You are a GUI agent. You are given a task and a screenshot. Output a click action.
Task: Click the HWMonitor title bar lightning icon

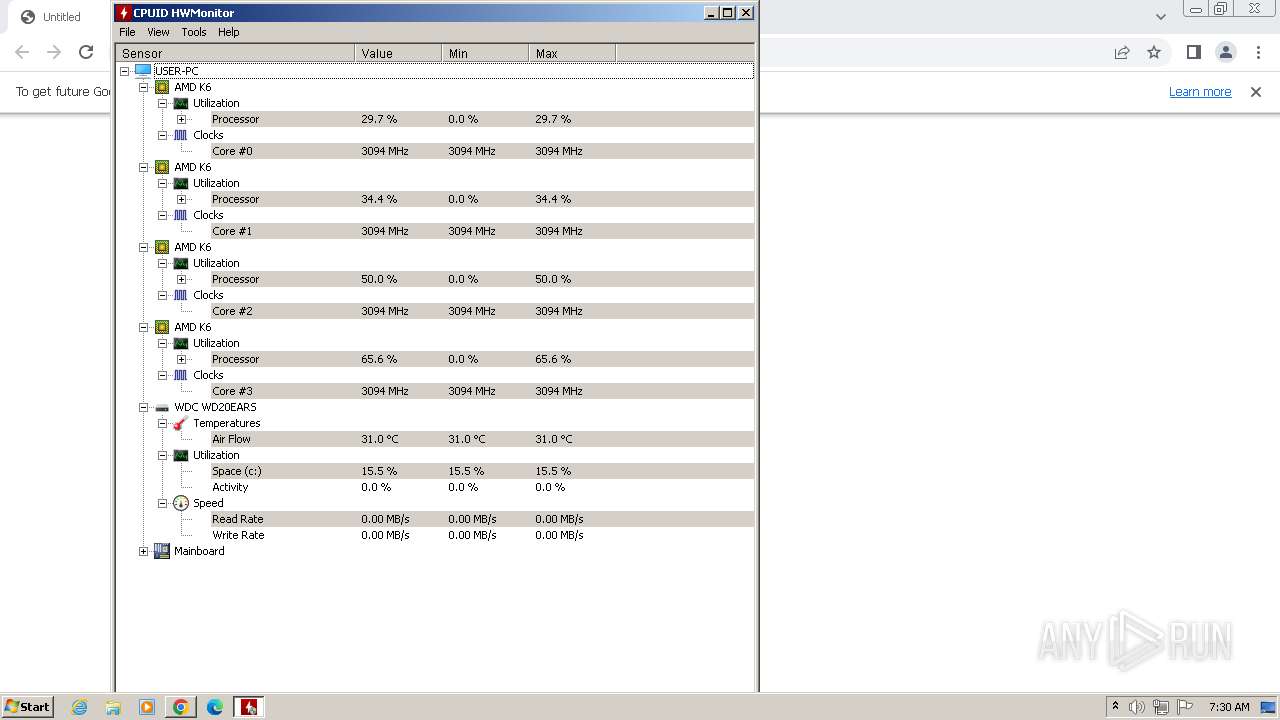click(x=123, y=13)
